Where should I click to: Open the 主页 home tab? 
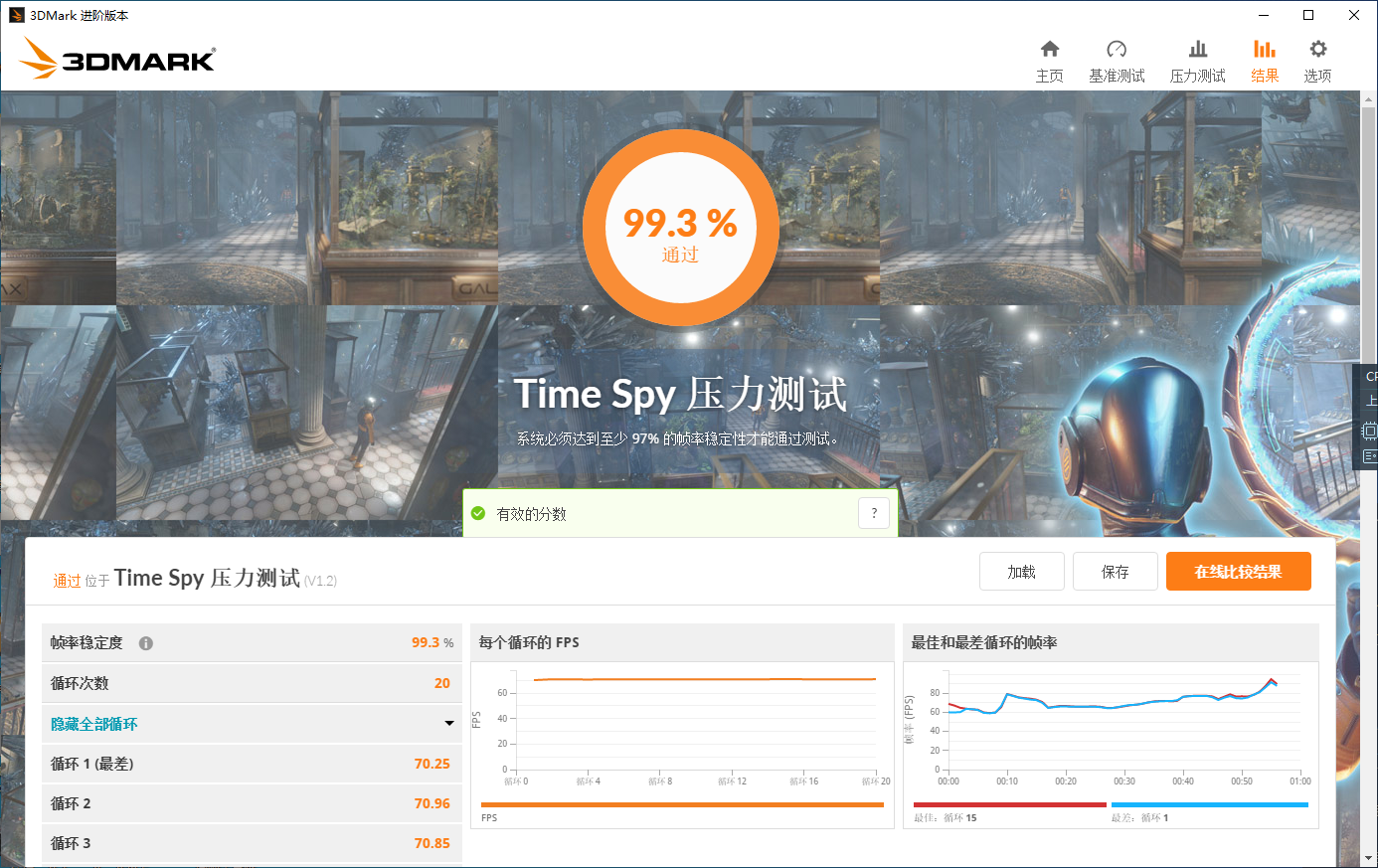click(x=1050, y=58)
